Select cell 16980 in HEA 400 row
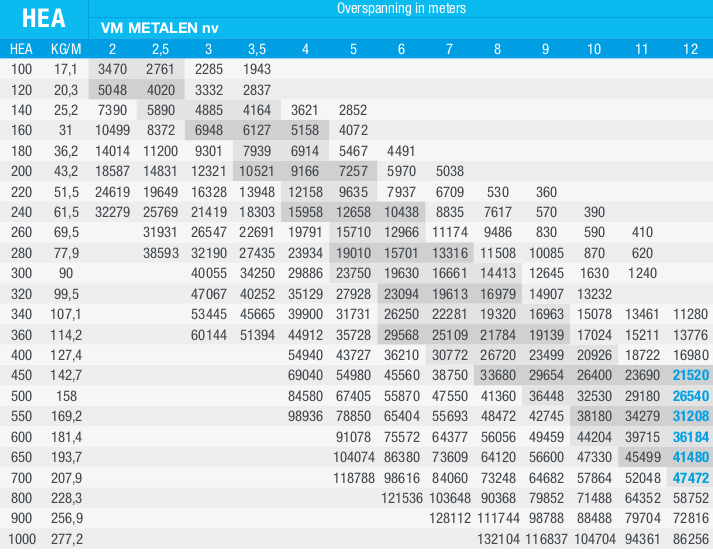Screen dimensions: 713x552 (690, 355)
